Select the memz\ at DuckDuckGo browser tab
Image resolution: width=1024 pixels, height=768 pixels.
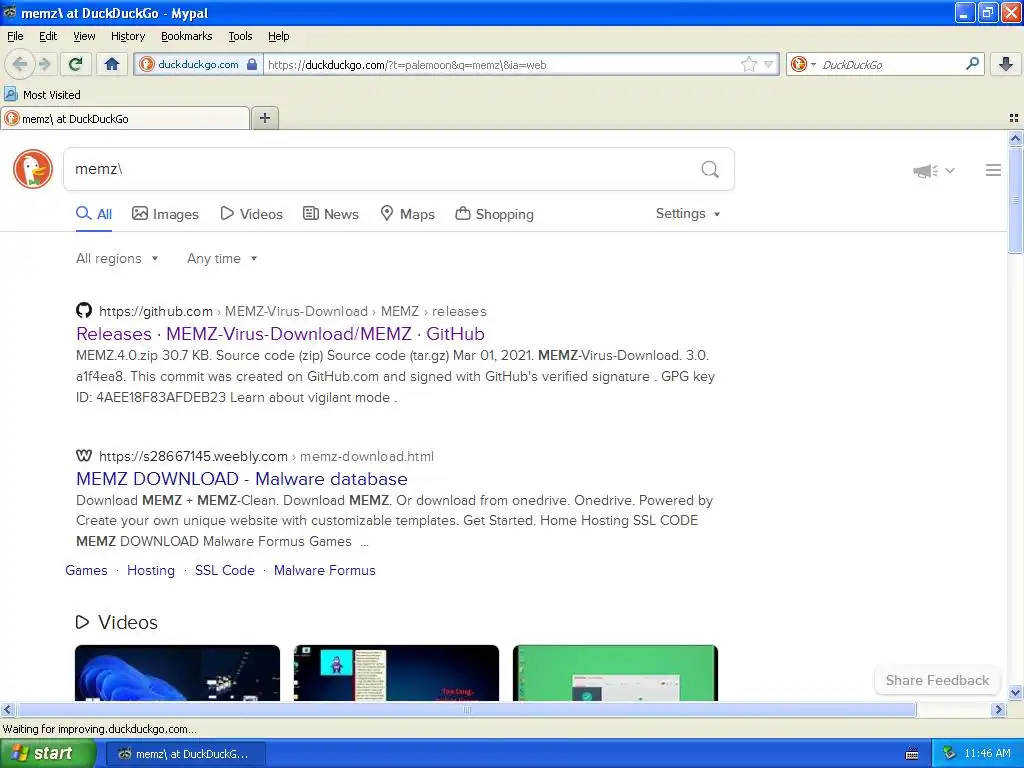click(x=125, y=118)
